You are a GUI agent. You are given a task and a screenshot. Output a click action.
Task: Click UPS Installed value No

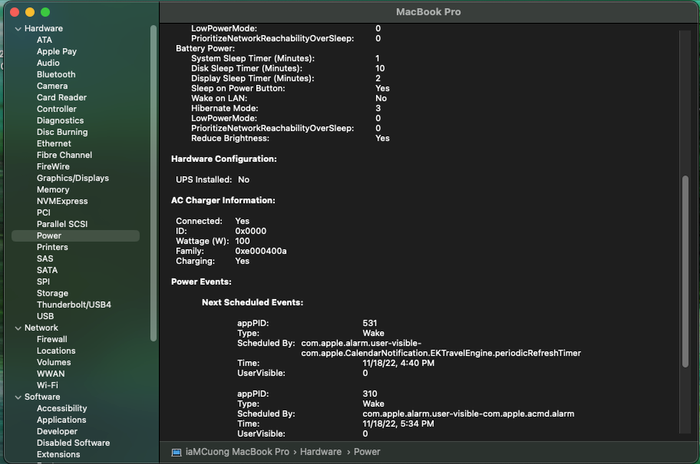[243, 180]
